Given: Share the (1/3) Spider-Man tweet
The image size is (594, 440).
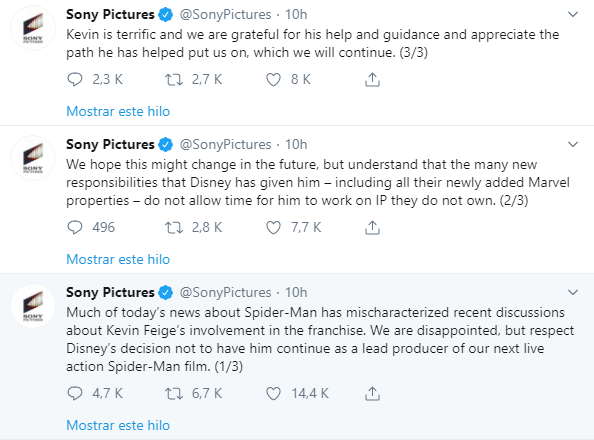Looking at the screenshot, I should [372, 393].
